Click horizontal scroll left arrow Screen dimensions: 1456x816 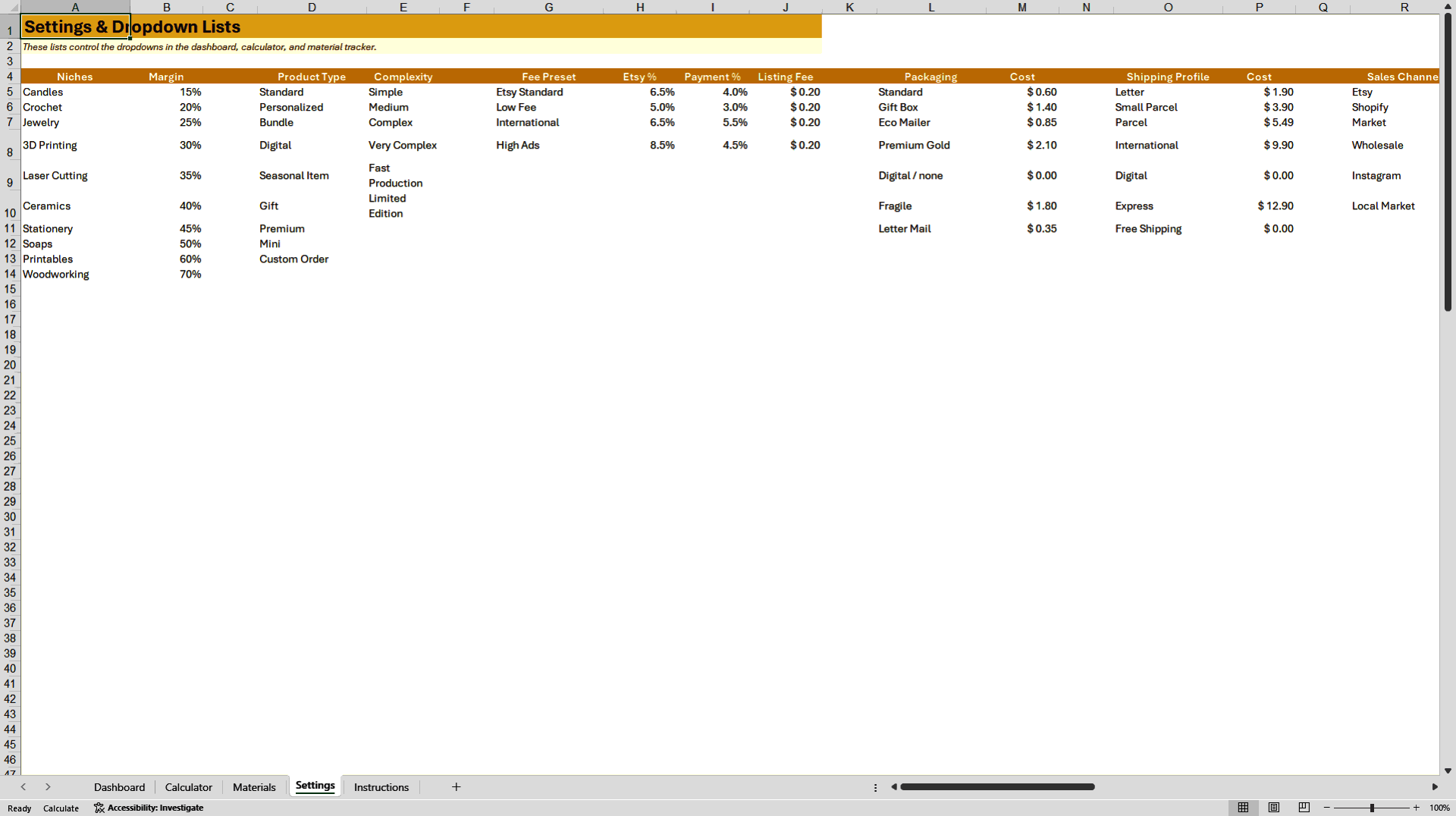[x=894, y=787]
